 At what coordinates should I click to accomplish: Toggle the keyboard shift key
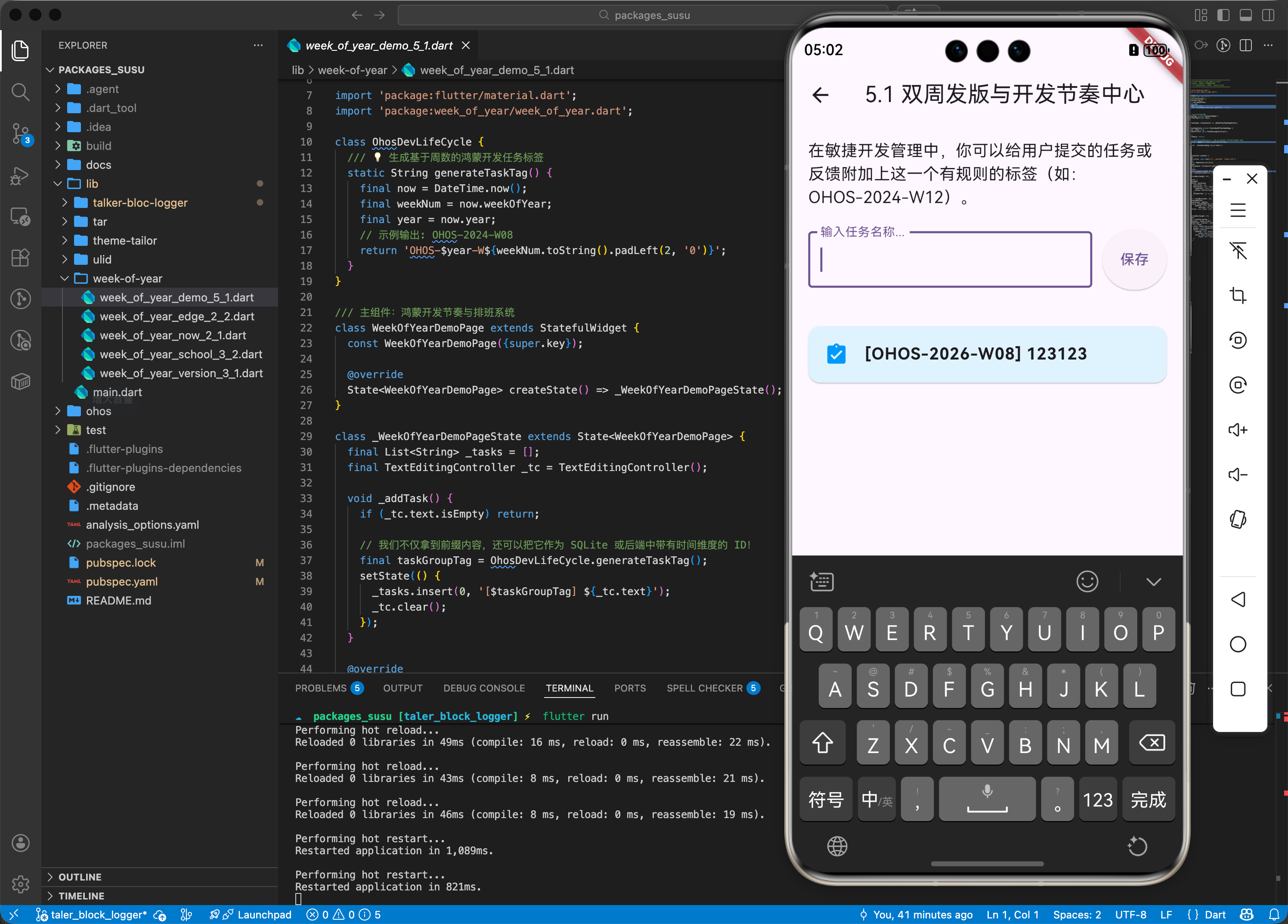[822, 743]
